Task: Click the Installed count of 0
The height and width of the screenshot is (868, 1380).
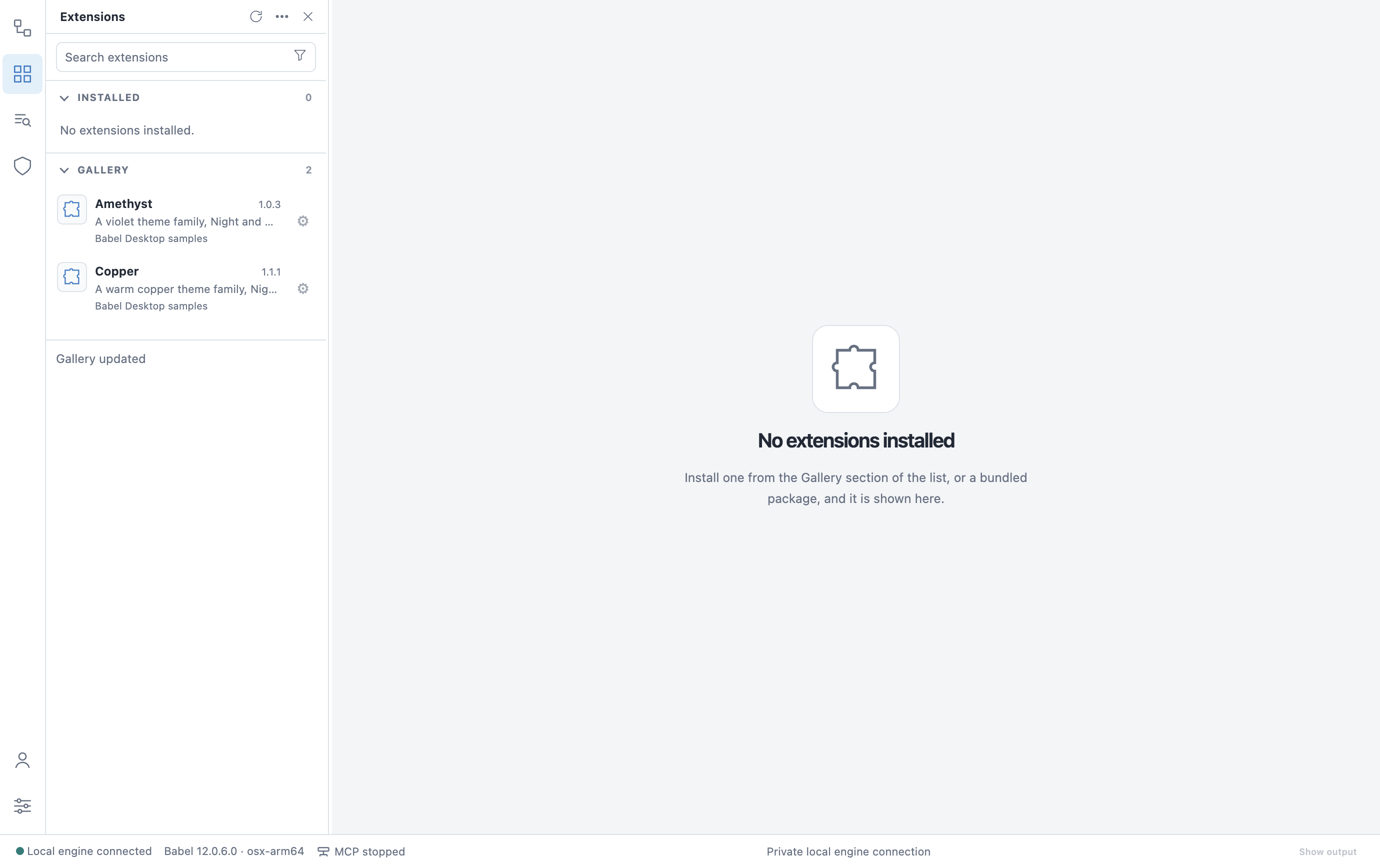Action: point(308,97)
